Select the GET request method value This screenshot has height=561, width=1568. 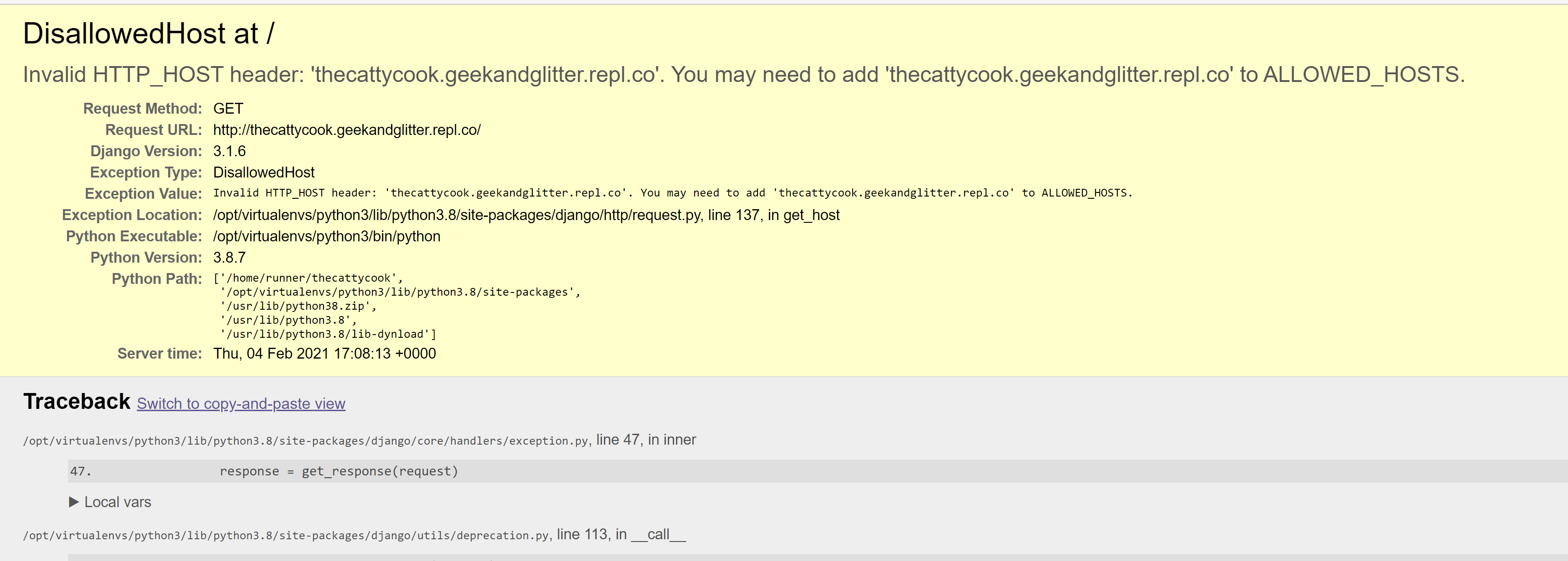pyautogui.click(x=228, y=108)
